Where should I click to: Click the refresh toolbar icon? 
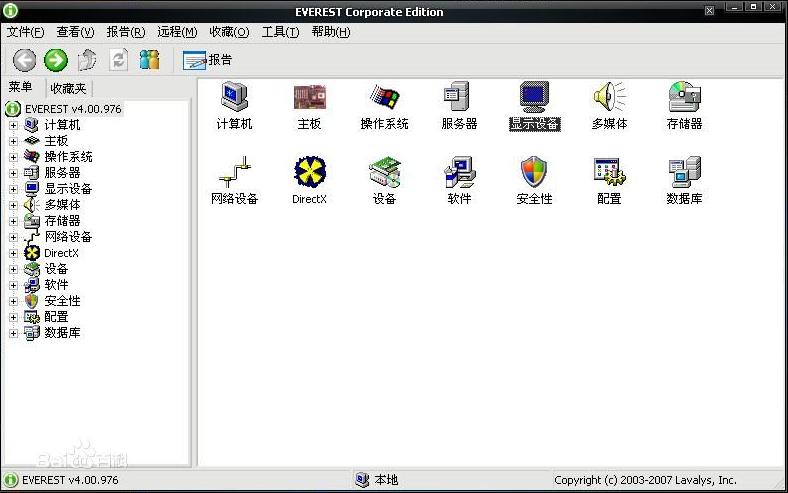click(119, 60)
